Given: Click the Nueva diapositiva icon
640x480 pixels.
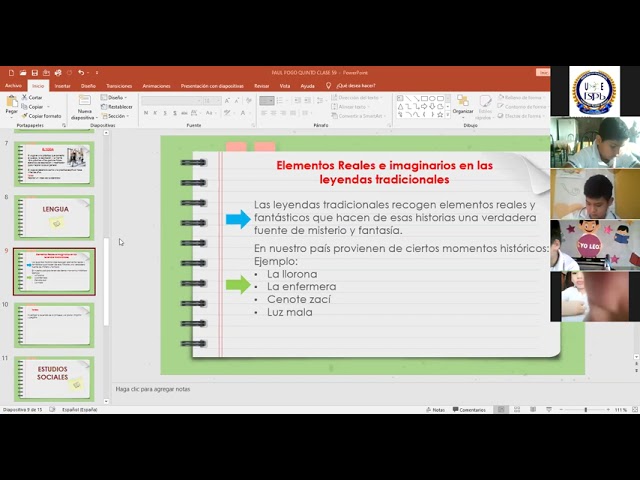Looking at the screenshot, I should click(84, 103).
